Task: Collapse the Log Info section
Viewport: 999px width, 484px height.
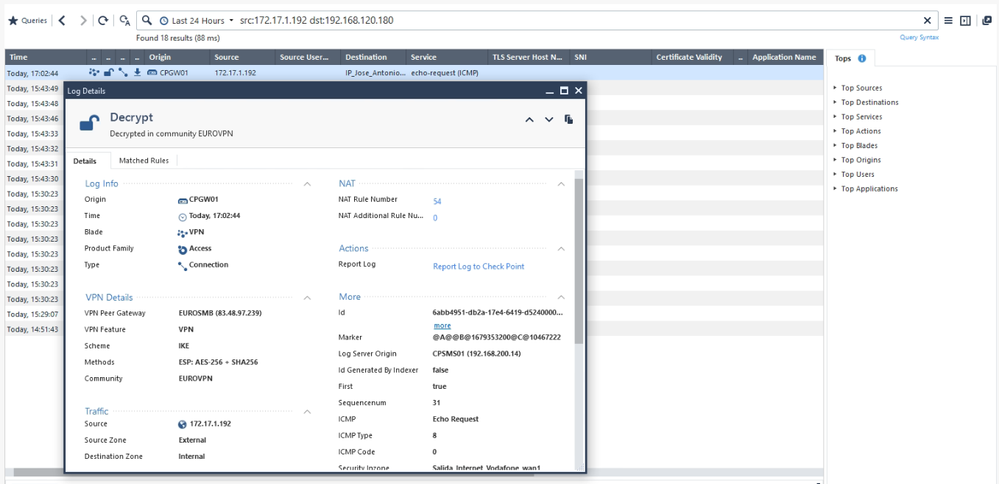Action: (307, 183)
